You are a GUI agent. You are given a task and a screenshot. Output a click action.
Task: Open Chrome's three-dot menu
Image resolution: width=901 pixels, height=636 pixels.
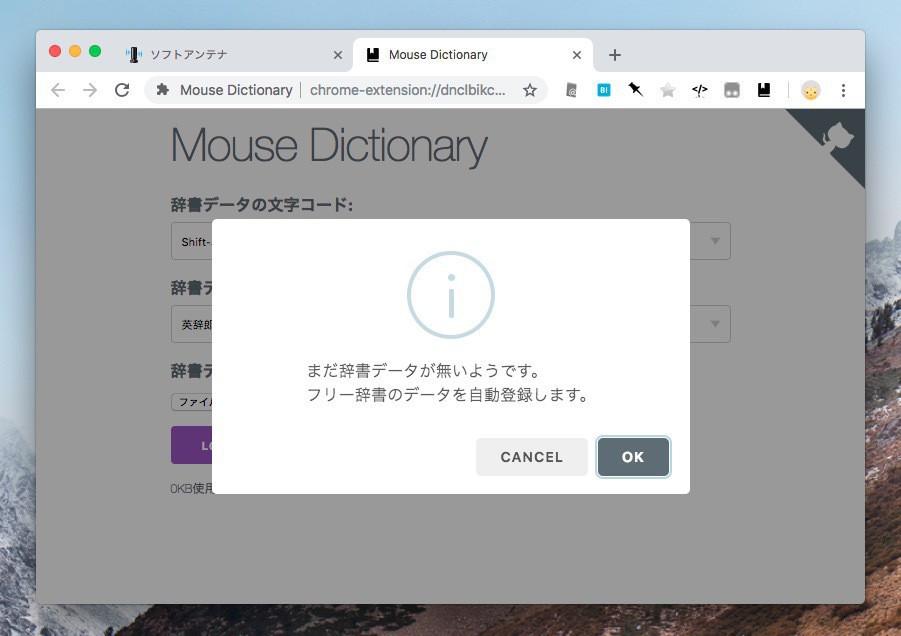[x=843, y=90]
